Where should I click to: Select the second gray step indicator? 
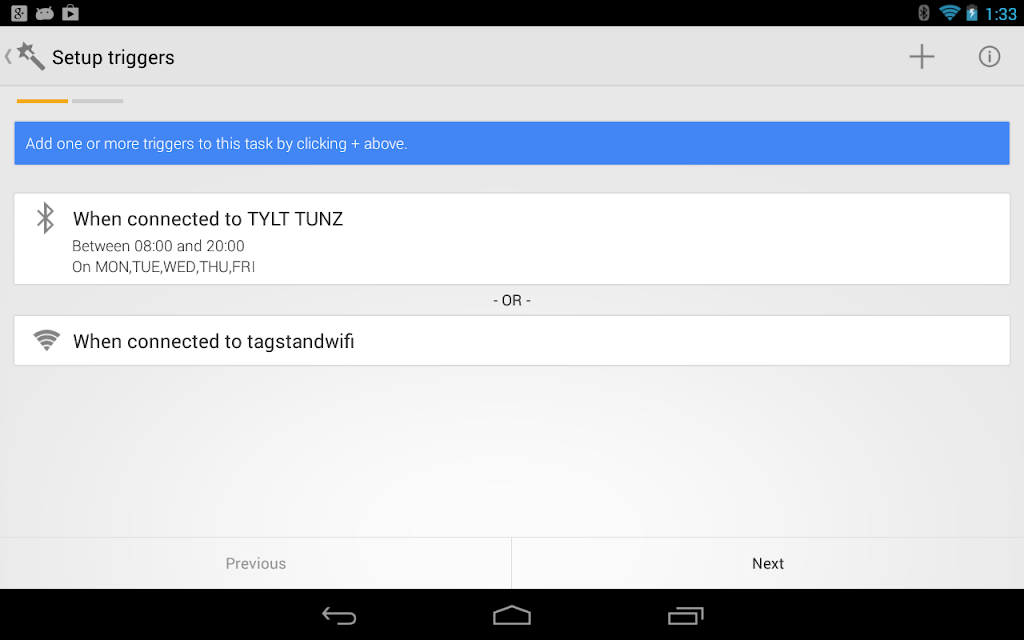[x=97, y=101]
